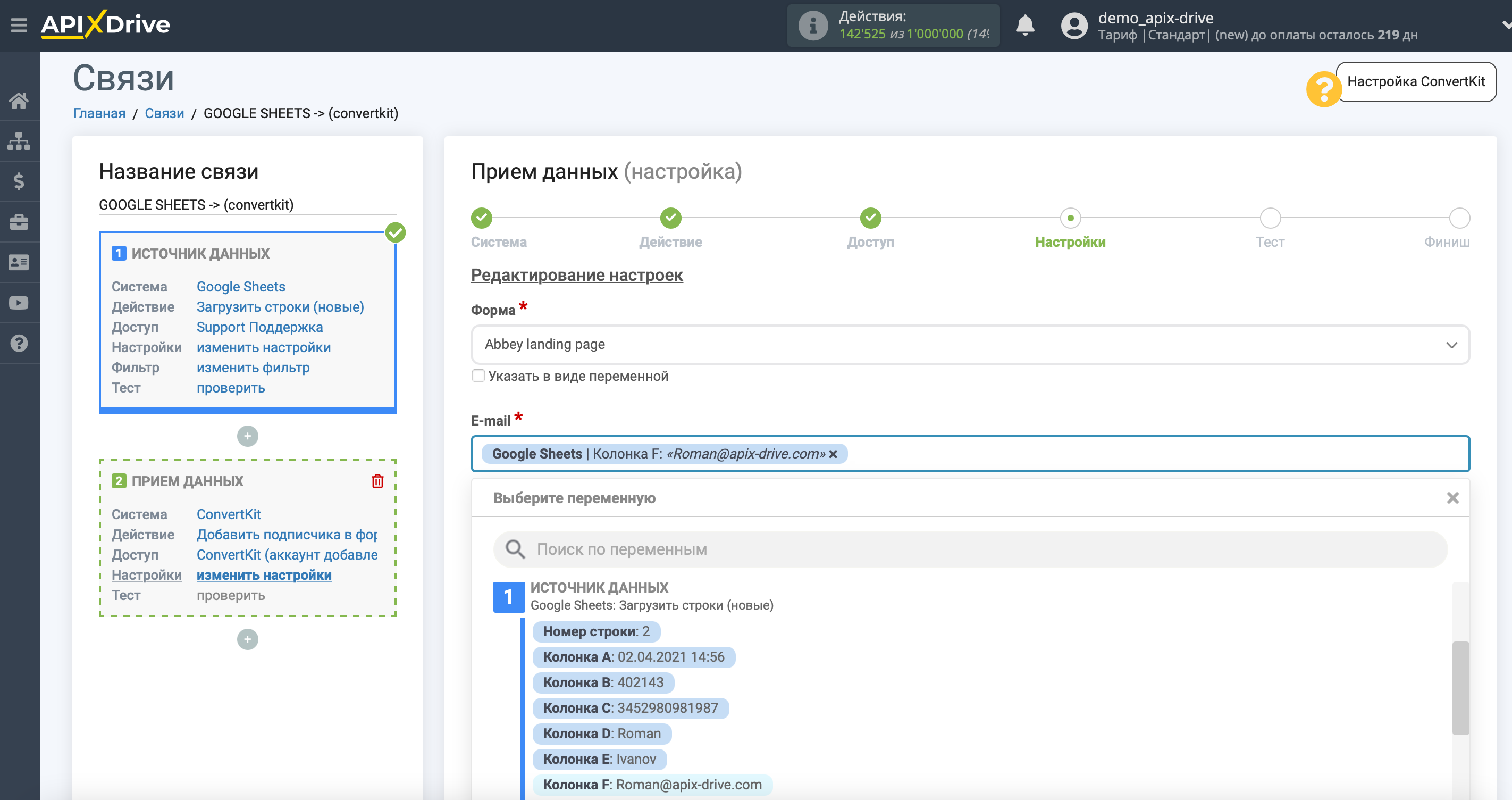1512x800 pixels.
Task: Open Настройка ConvertKit help
Action: click(x=1416, y=81)
